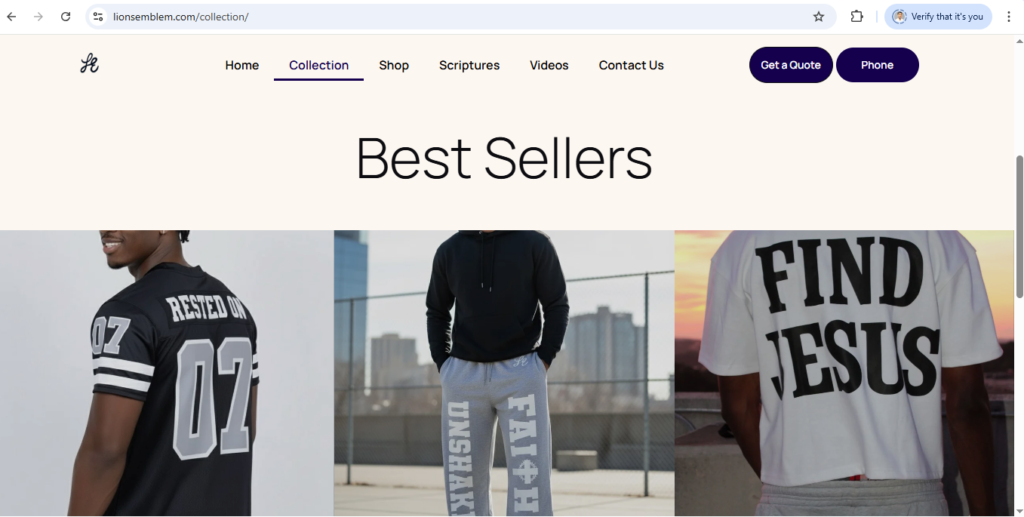
Task: Select the Collection menu item
Action: [319, 65]
